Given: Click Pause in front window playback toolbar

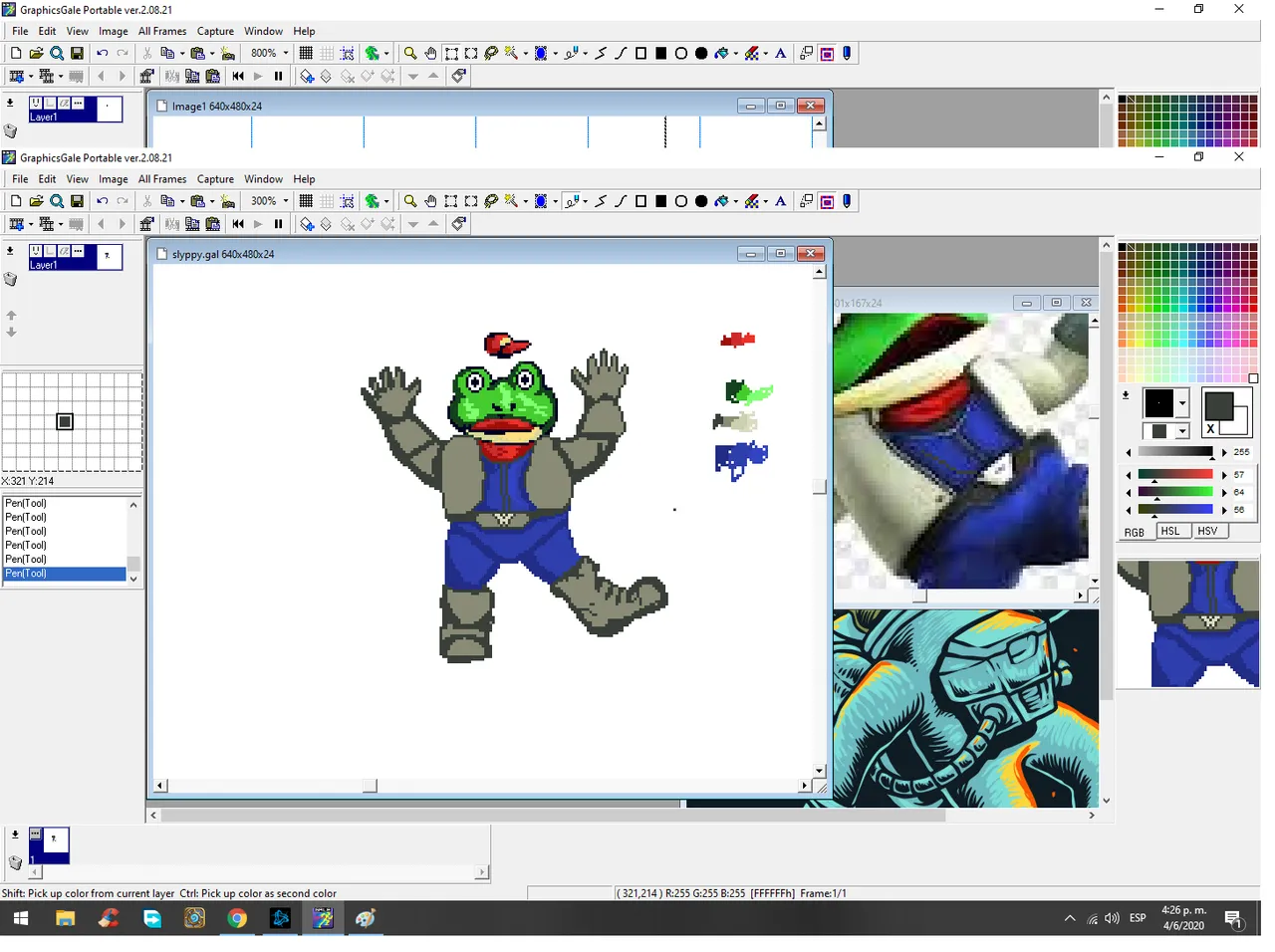Looking at the screenshot, I should (278, 224).
